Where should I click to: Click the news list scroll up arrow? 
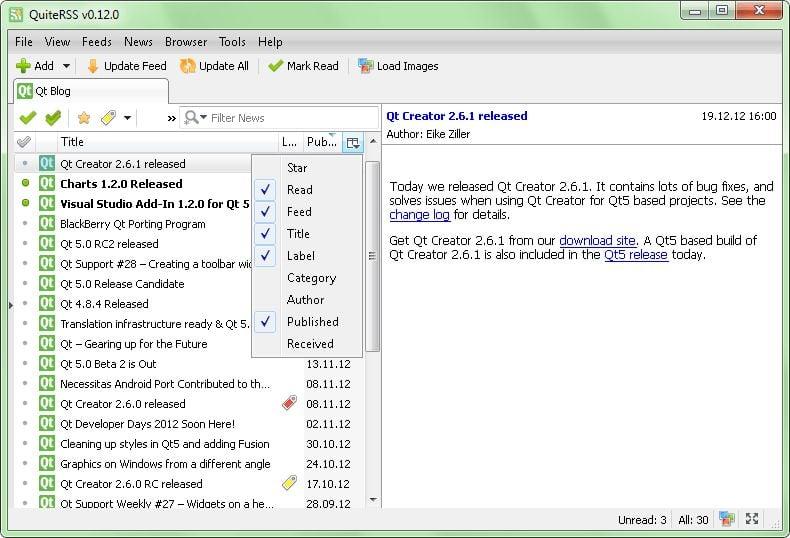[x=373, y=142]
